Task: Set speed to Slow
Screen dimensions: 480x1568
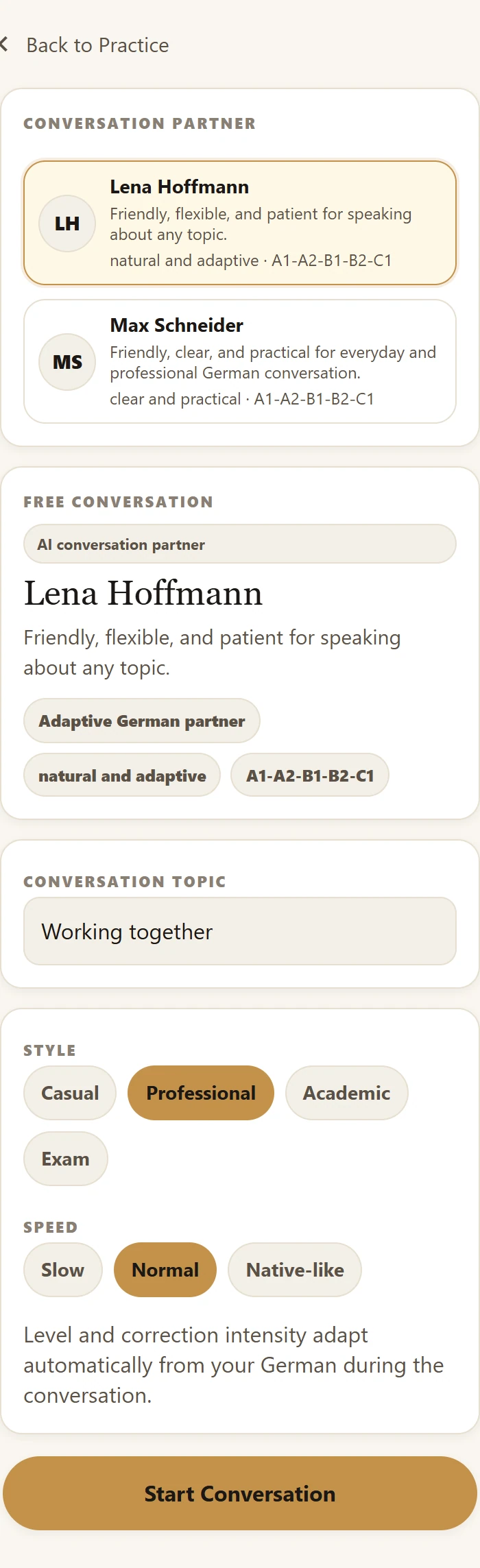Action: coord(63,1270)
